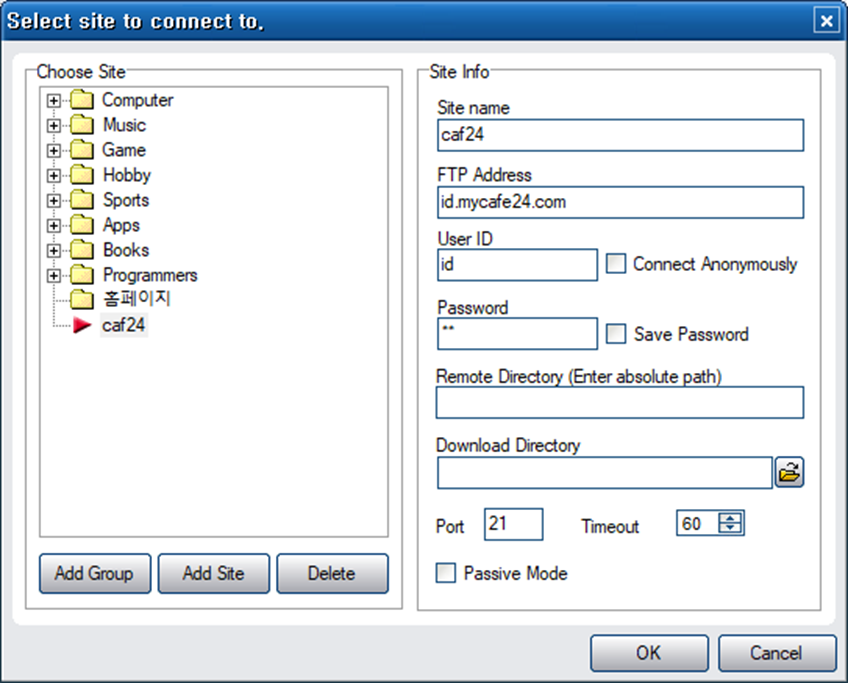848x683 pixels.
Task: Turn on Passive Mode checkbox
Action: [x=446, y=573]
